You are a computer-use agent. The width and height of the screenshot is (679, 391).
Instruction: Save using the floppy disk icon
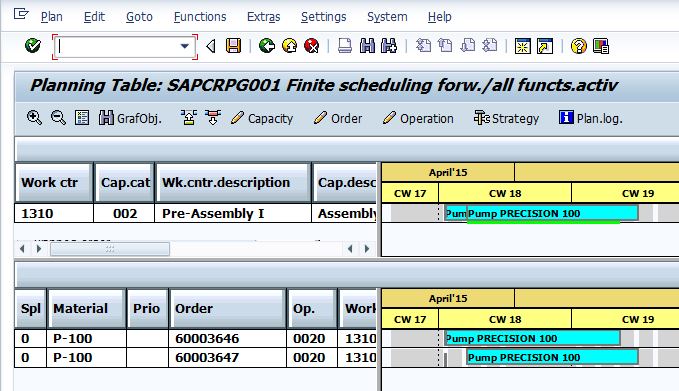pos(233,45)
